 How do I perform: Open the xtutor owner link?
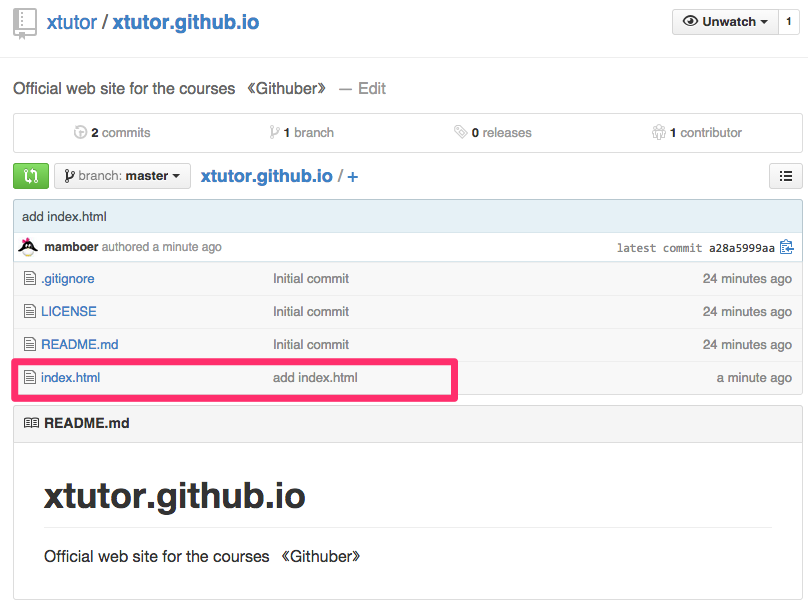(x=72, y=22)
